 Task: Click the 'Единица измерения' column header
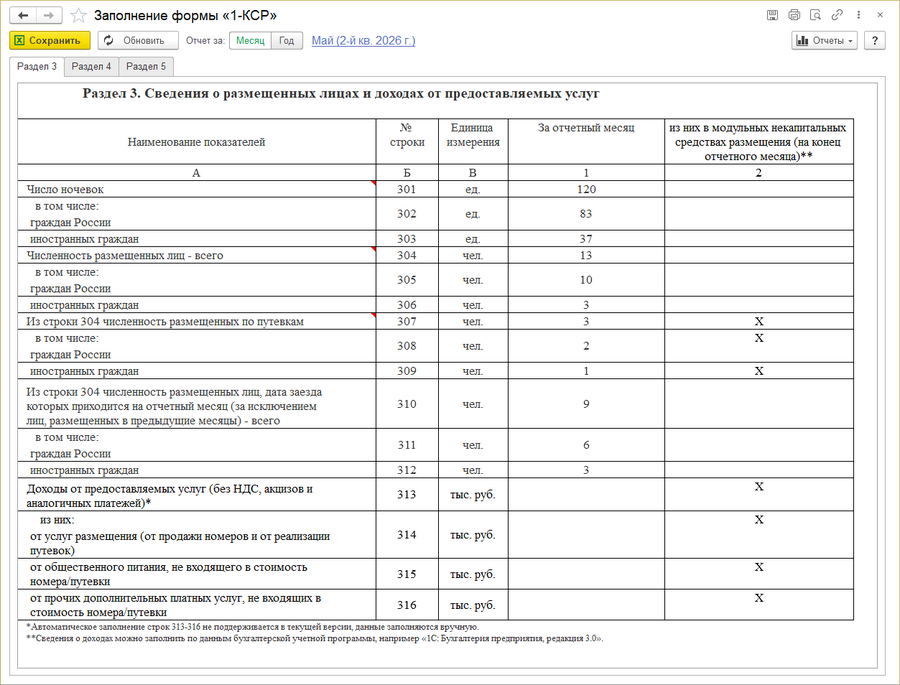click(x=473, y=142)
